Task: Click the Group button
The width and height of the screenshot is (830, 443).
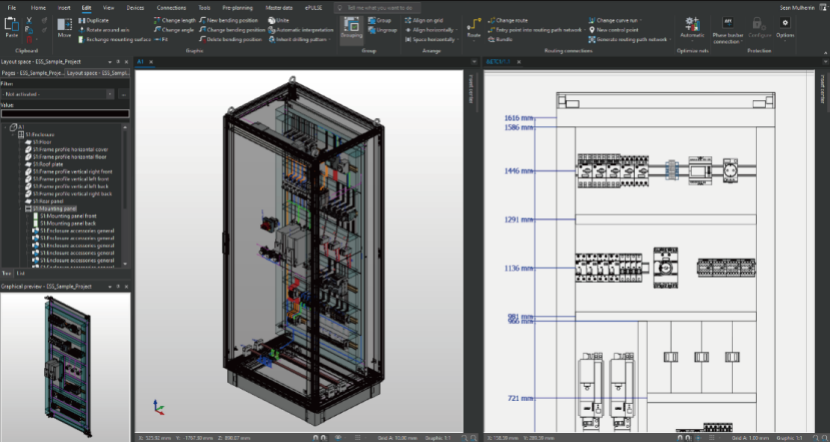Action: (380, 21)
